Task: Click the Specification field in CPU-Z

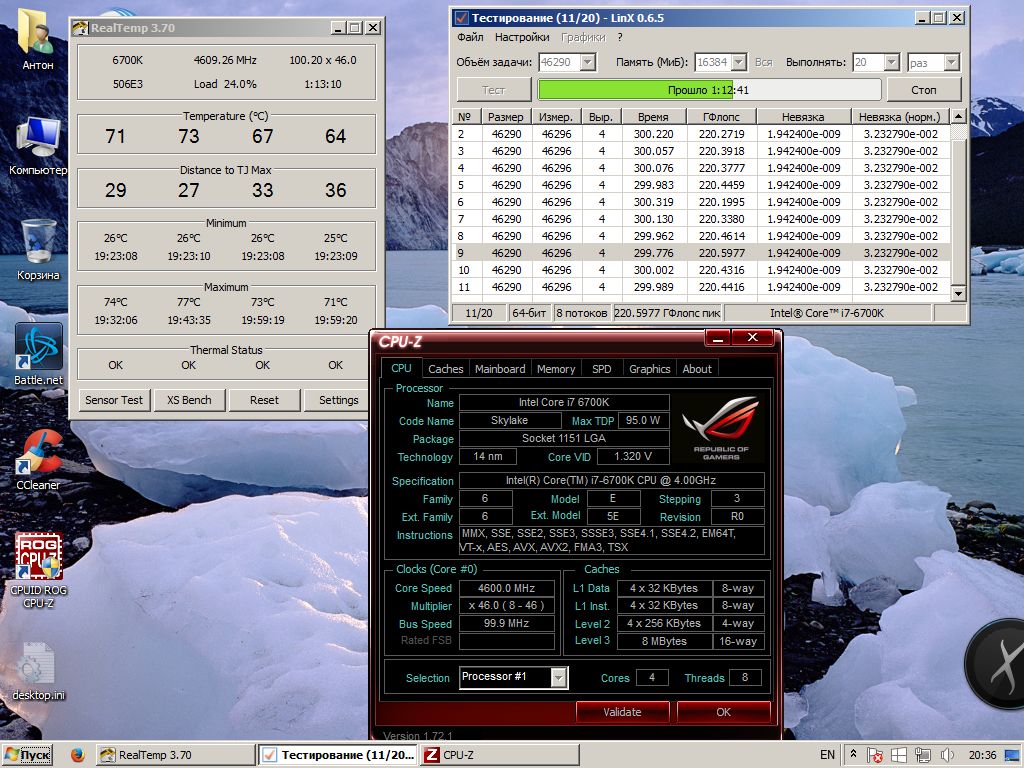Action: click(x=611, y=480)
